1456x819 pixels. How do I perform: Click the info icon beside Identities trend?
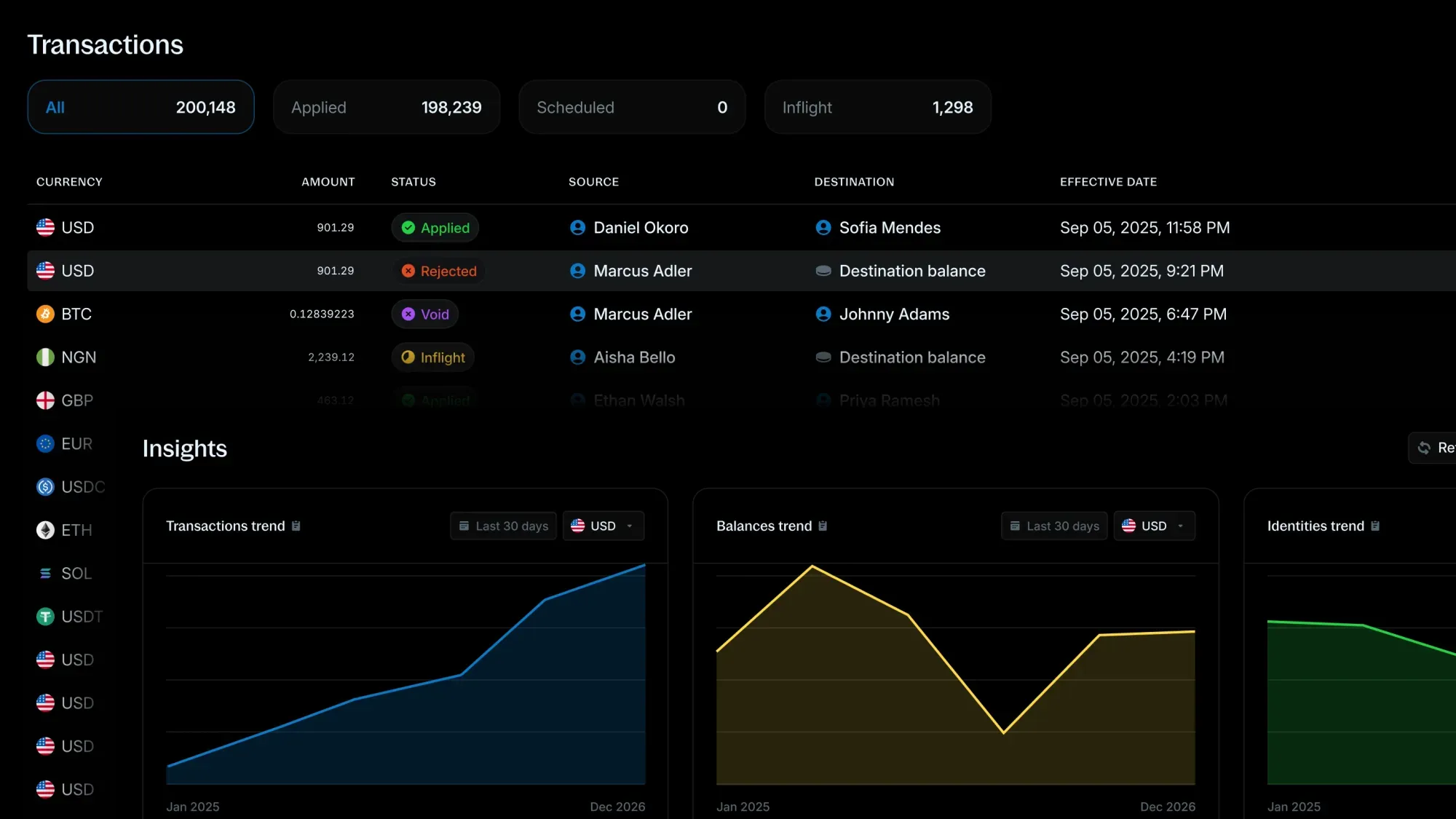pos(1375,526)
